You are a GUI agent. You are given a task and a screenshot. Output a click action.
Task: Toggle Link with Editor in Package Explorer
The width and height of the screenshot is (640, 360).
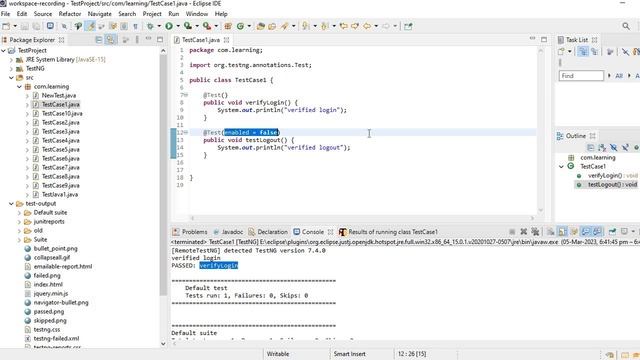[x=110, y=40]
